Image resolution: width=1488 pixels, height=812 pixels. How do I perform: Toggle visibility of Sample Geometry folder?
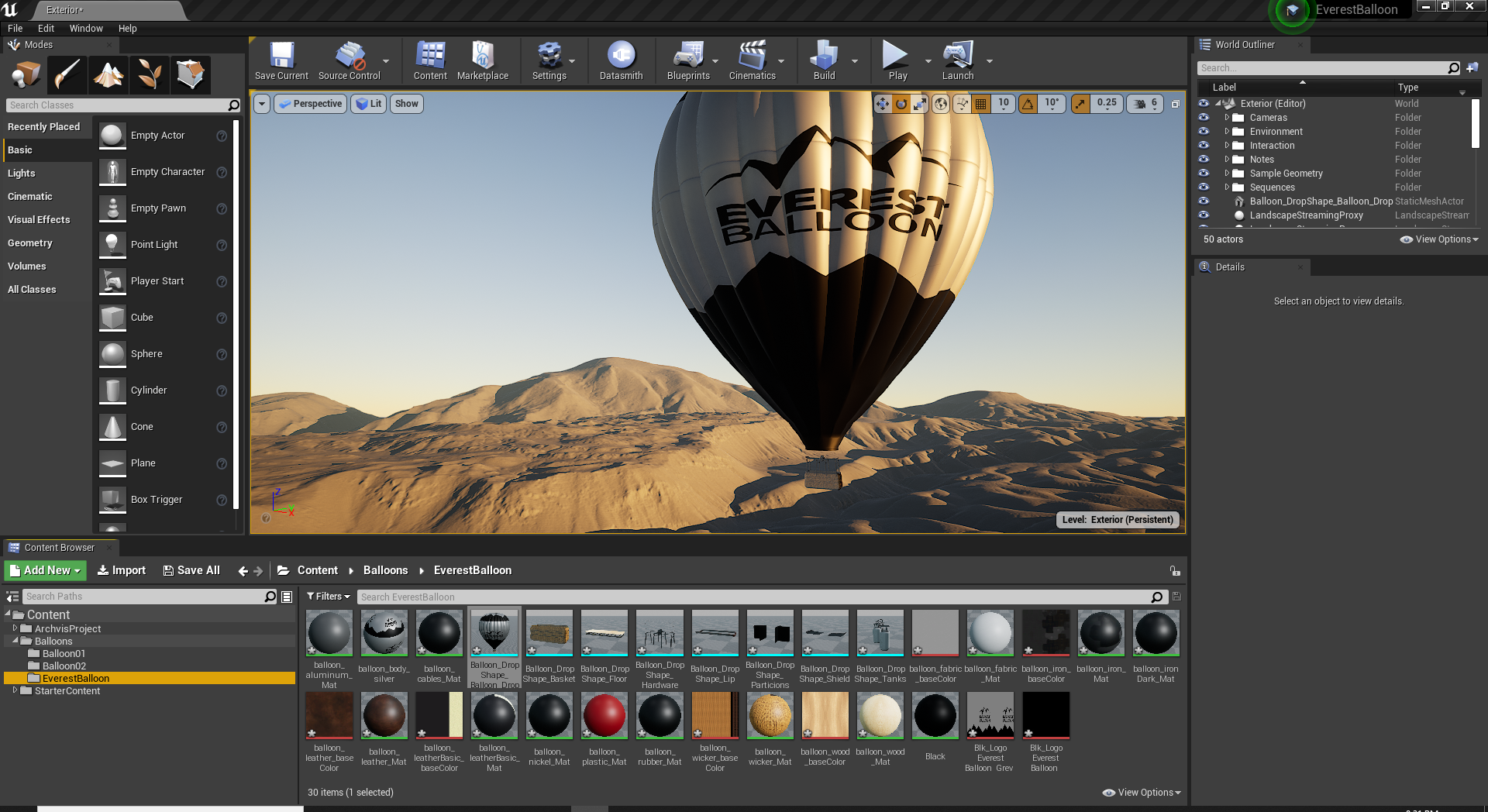(1204, 173)
